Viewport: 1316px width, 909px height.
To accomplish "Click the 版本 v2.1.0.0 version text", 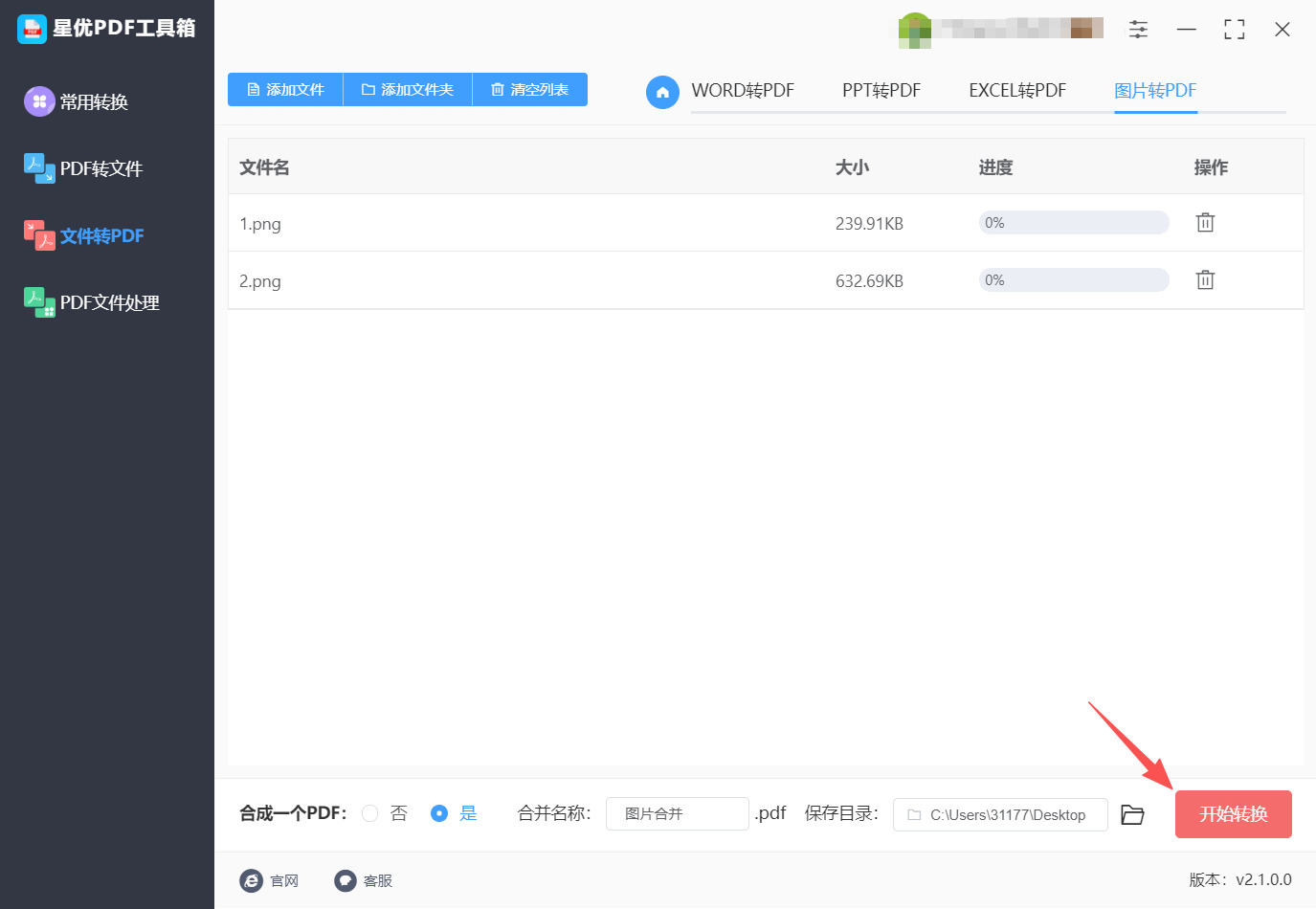I will point(1240,880).
